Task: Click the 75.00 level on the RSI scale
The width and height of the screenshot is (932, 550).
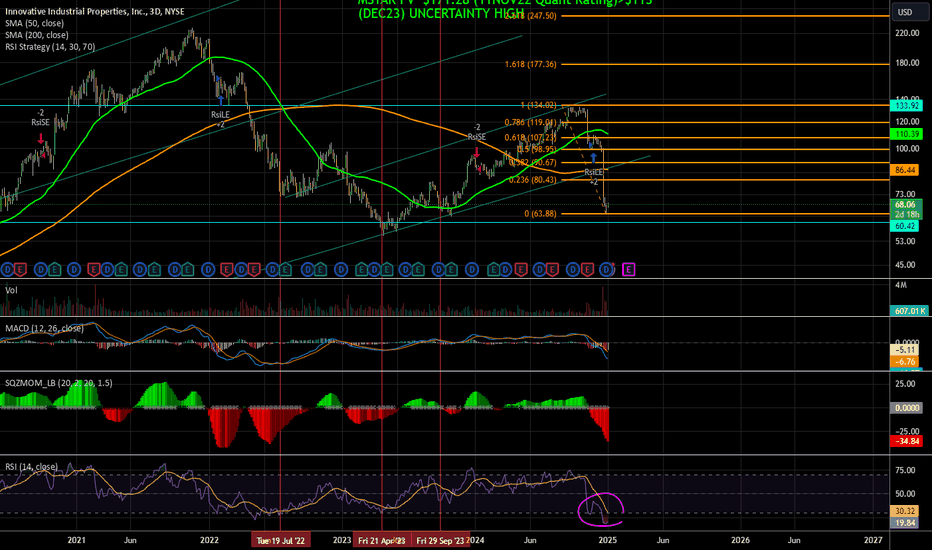Action: tap(905, 470)
